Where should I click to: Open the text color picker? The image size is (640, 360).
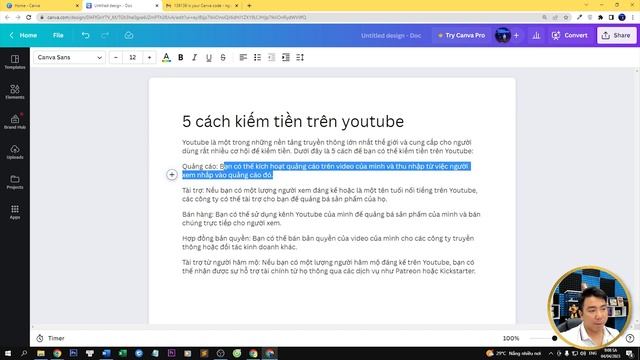point(166,58)
